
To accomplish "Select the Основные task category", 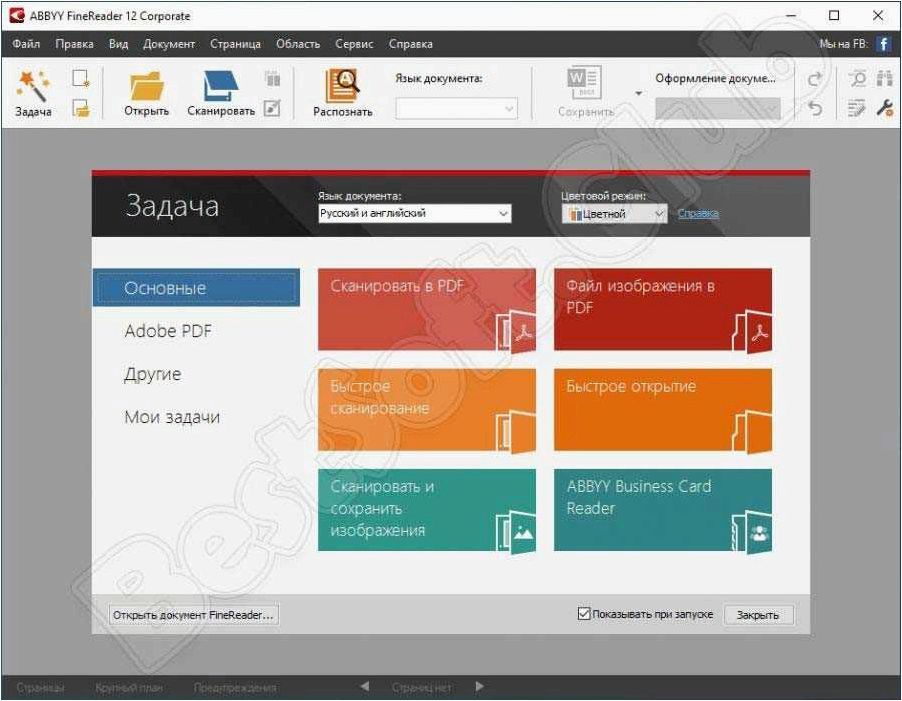I will click(196, 288).
